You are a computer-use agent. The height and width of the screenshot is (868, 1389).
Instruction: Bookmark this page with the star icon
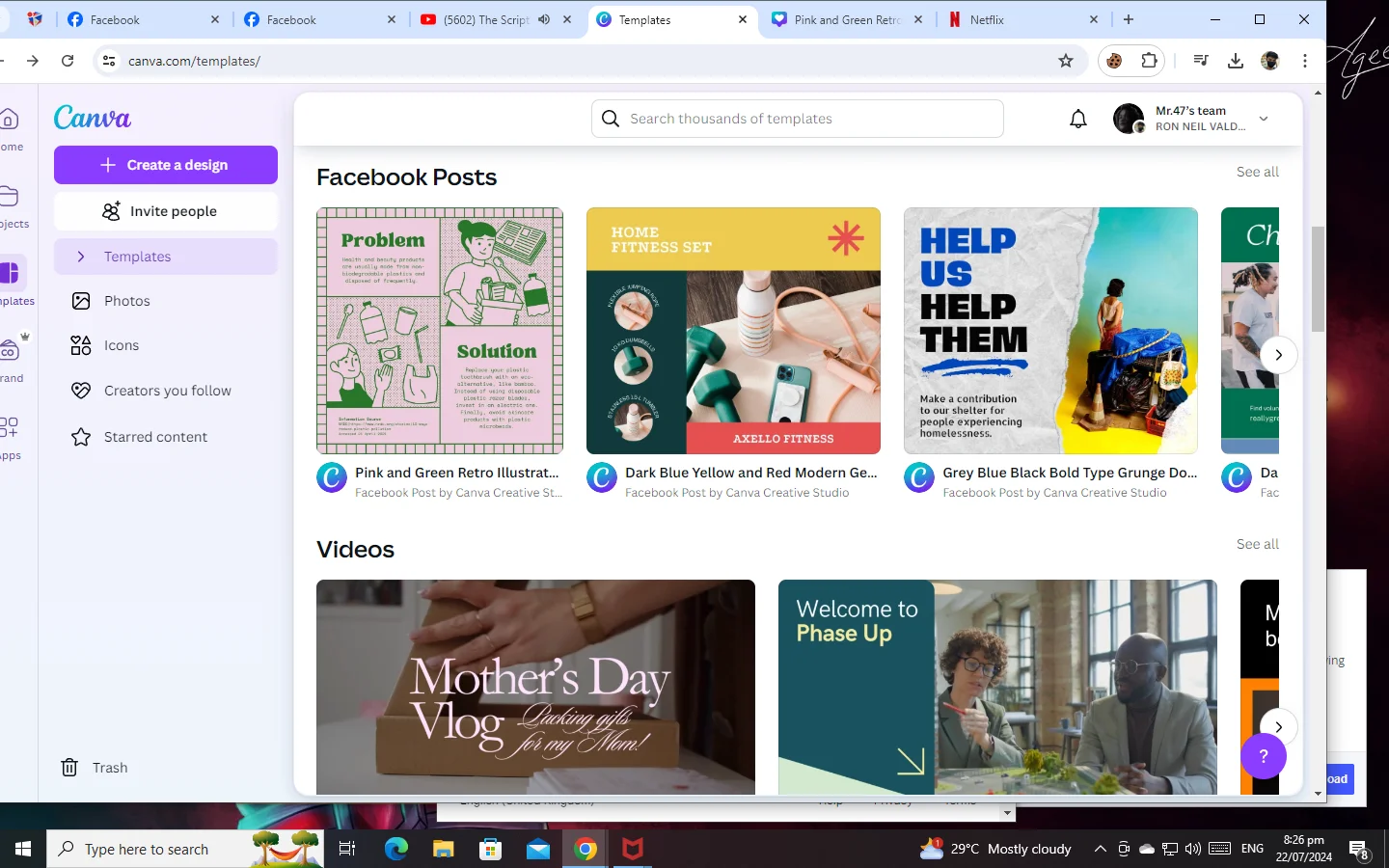[1066, 61]
